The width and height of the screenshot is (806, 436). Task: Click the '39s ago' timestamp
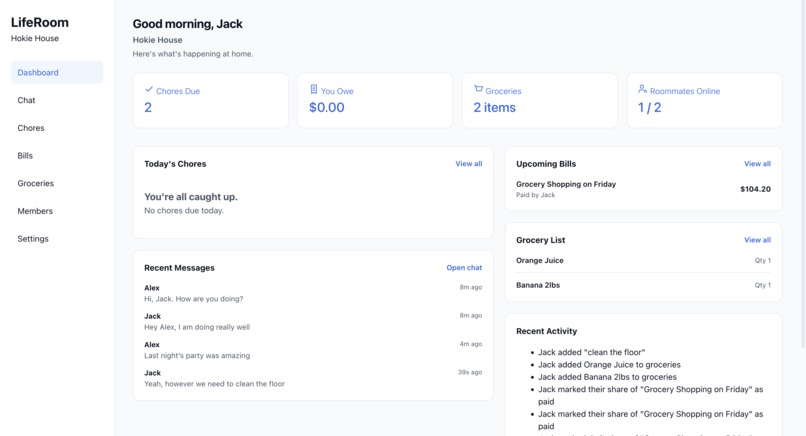point(470,372)
